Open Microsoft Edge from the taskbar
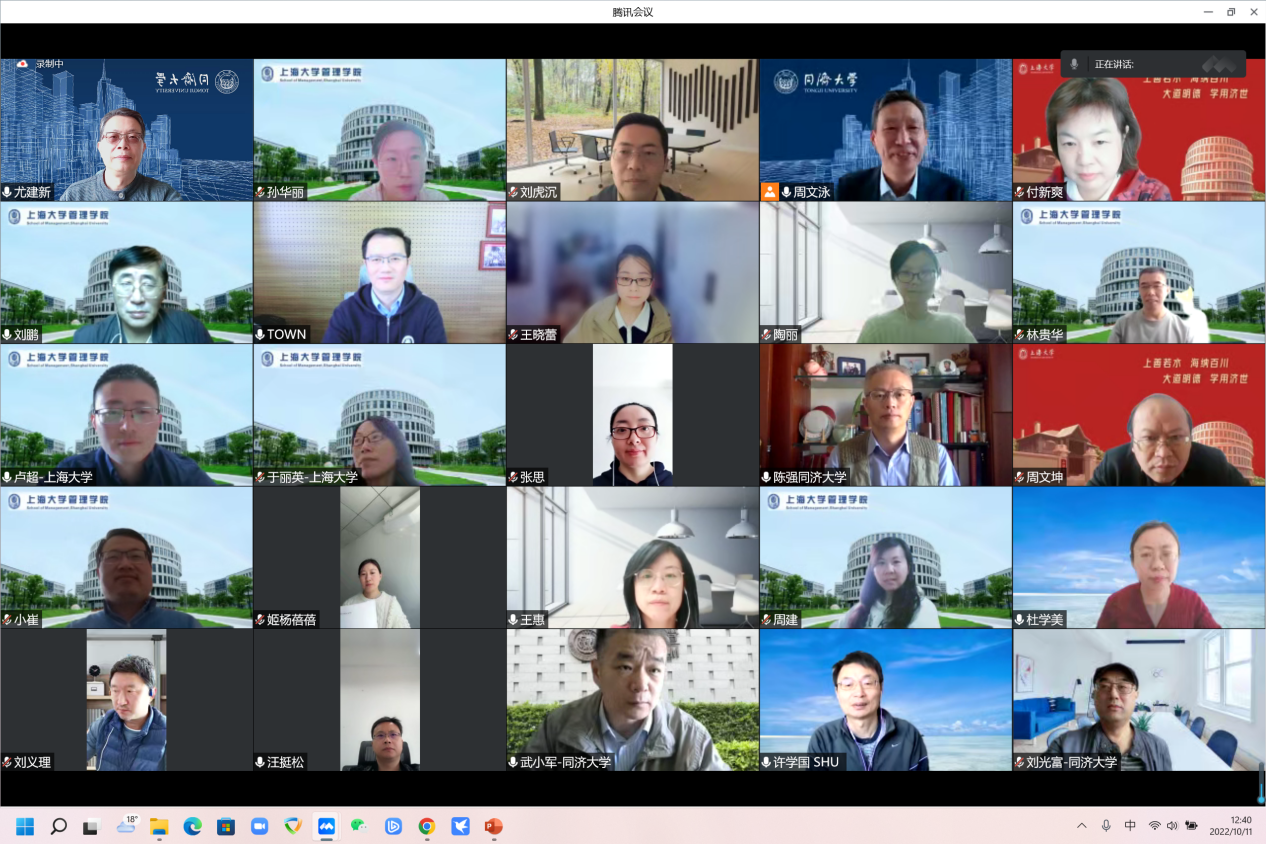 coord(192,826)
